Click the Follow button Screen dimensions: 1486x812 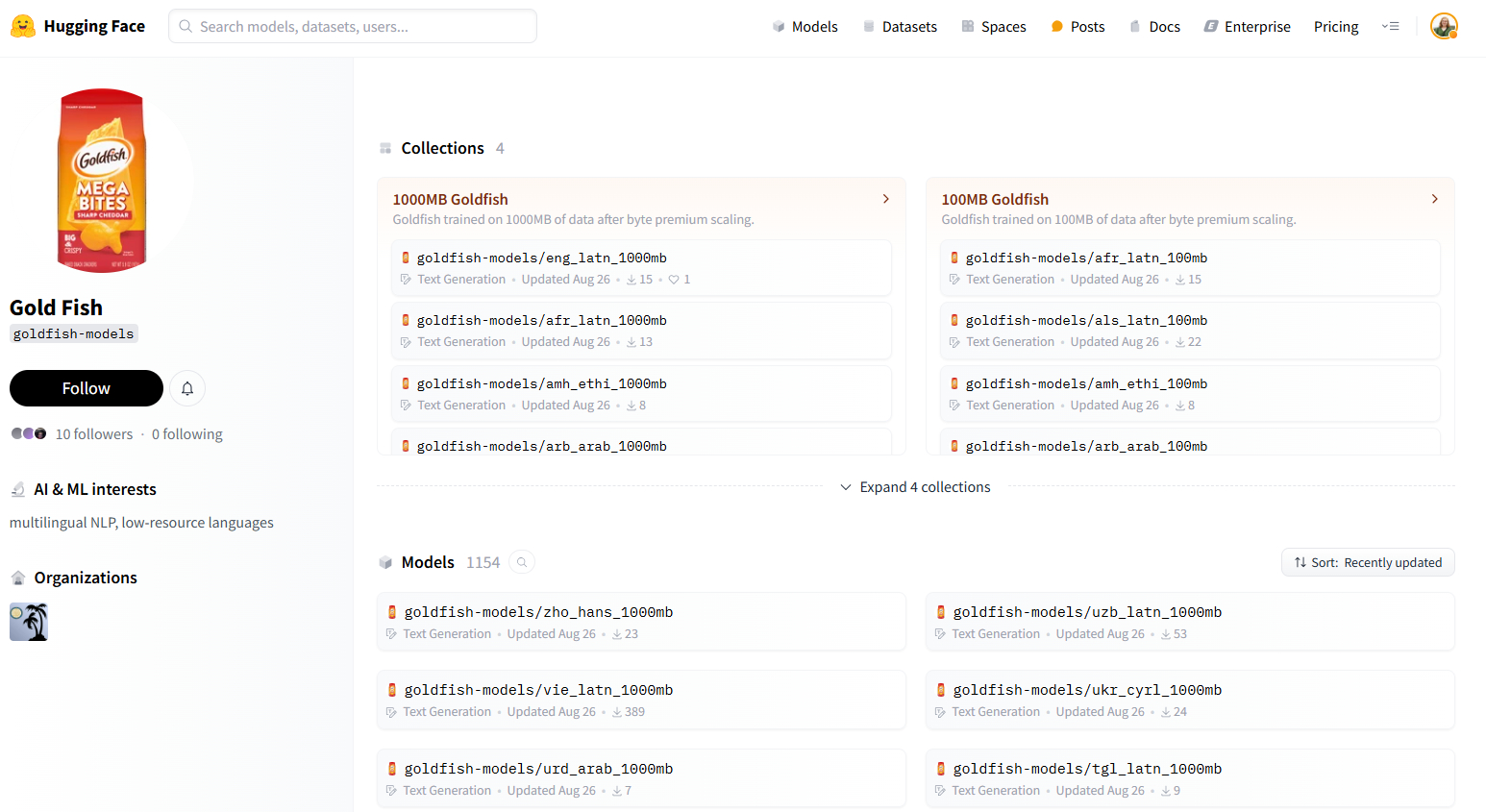[x=87, y=388]
